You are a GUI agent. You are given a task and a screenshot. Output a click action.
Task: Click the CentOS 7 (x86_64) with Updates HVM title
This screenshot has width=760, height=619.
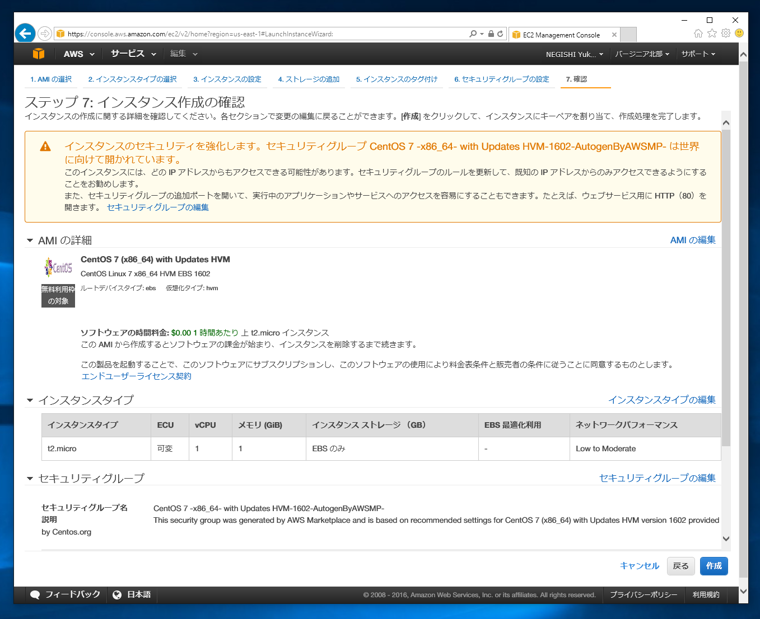click(x=155, y=259)
